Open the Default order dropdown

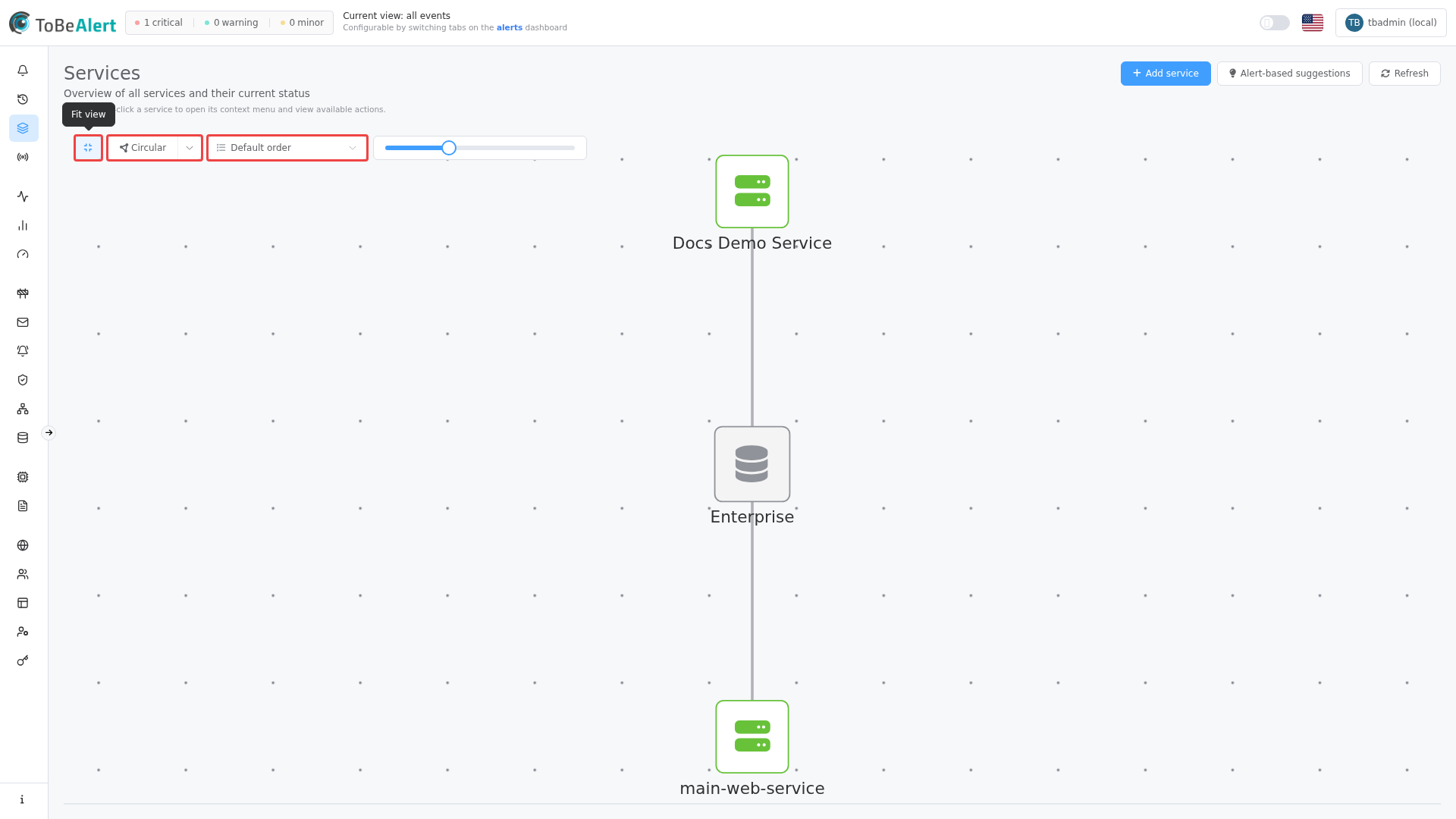pyautogui.click(x=287, y=148)
